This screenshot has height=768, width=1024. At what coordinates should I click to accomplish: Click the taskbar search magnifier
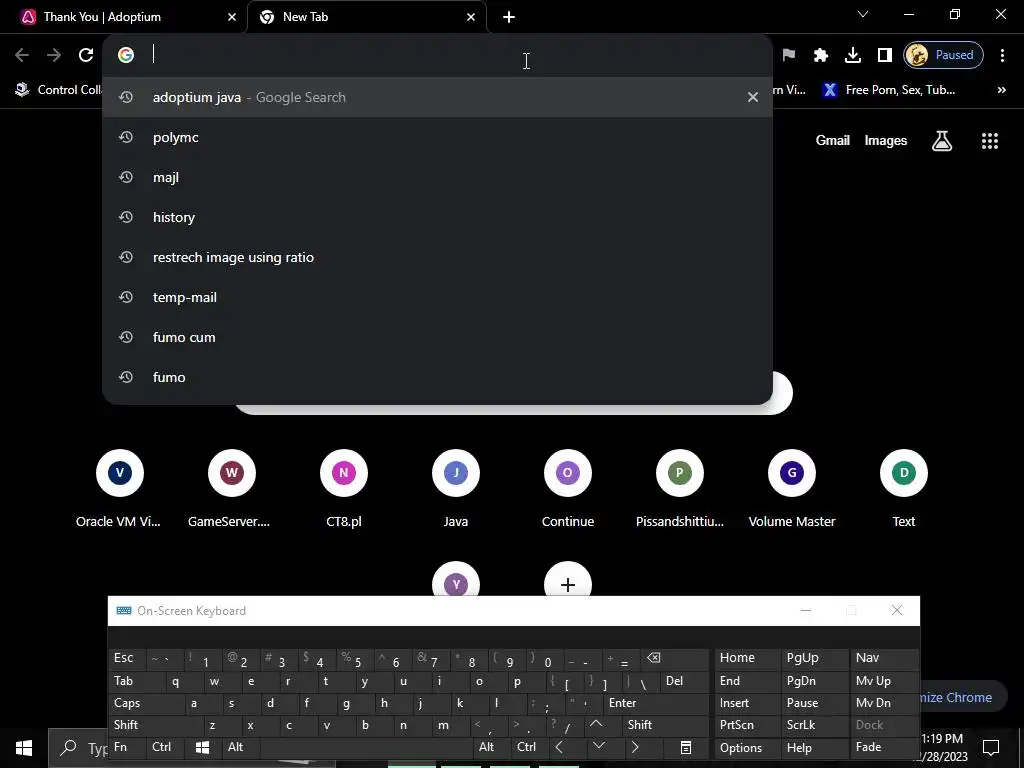pos(69,748)
